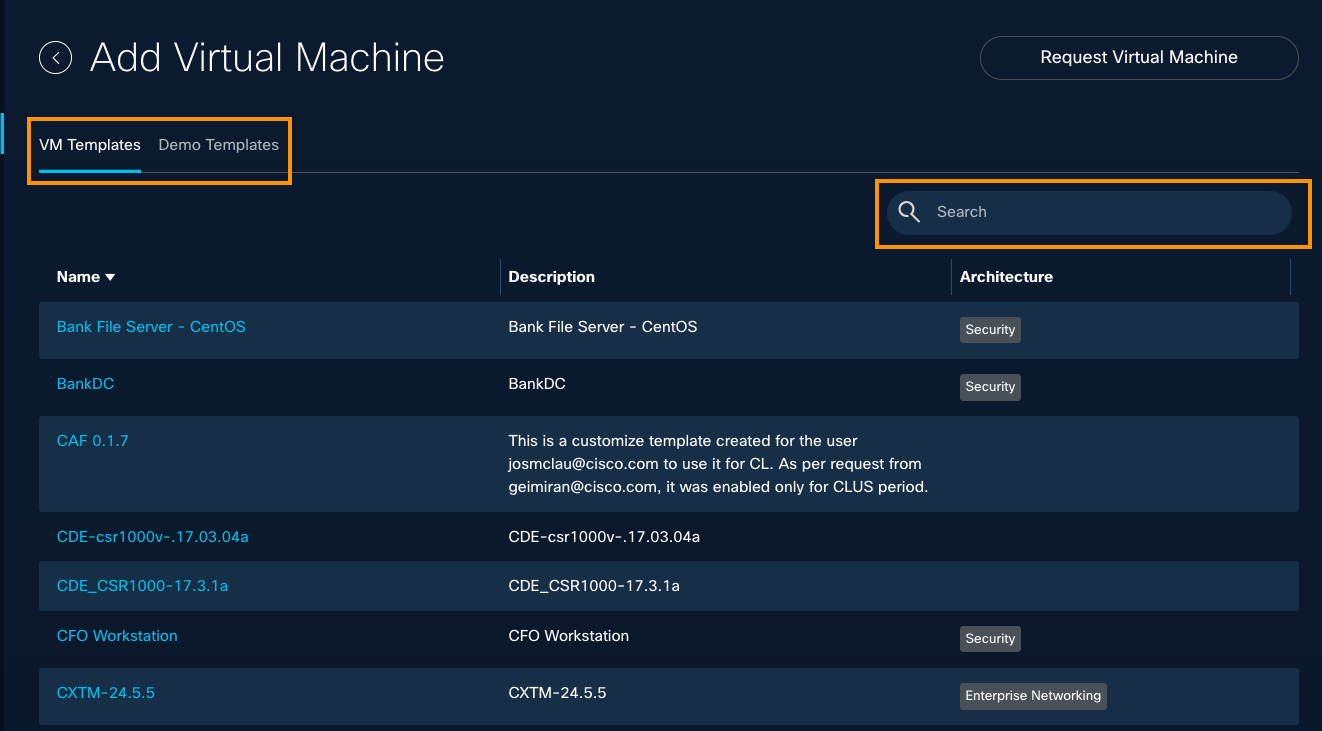Click the magnifier icon in the search box
Screen dimensions: 1322x731
coord(909,212)
